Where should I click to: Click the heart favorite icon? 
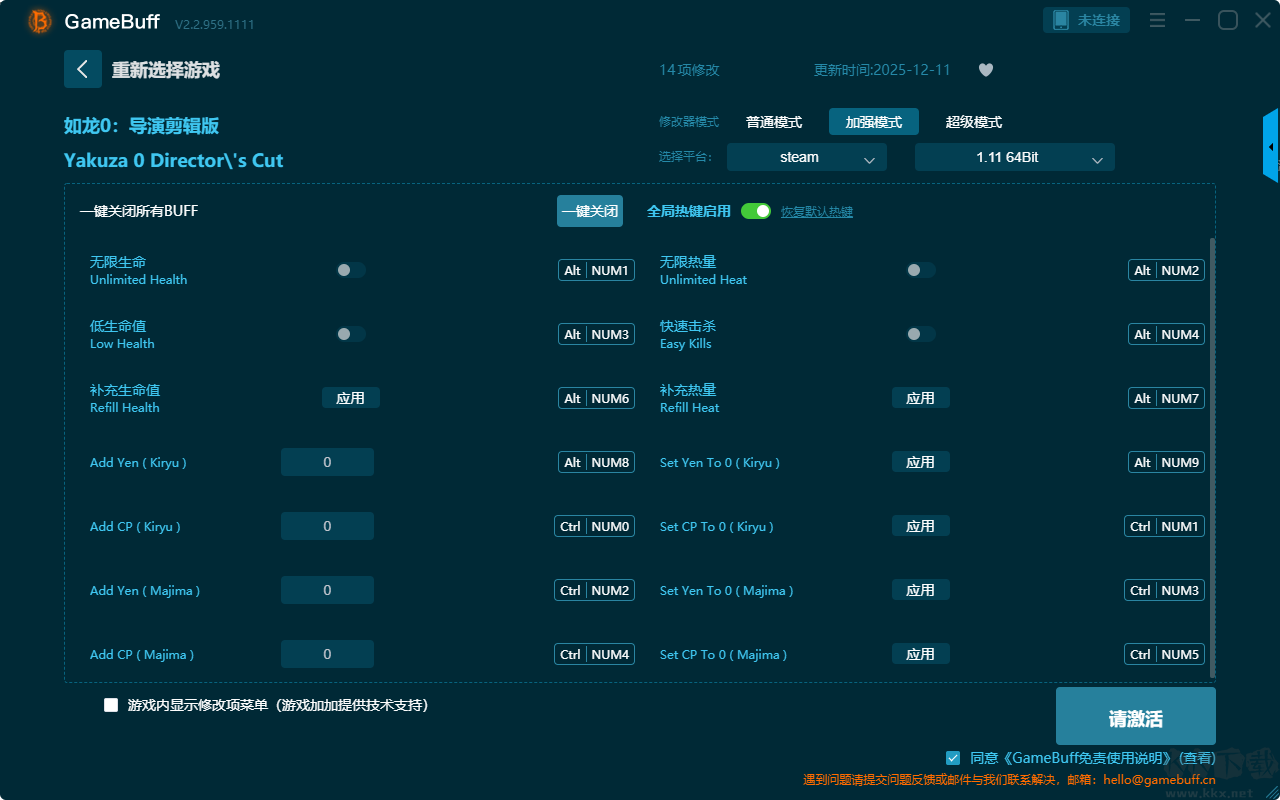985,70
